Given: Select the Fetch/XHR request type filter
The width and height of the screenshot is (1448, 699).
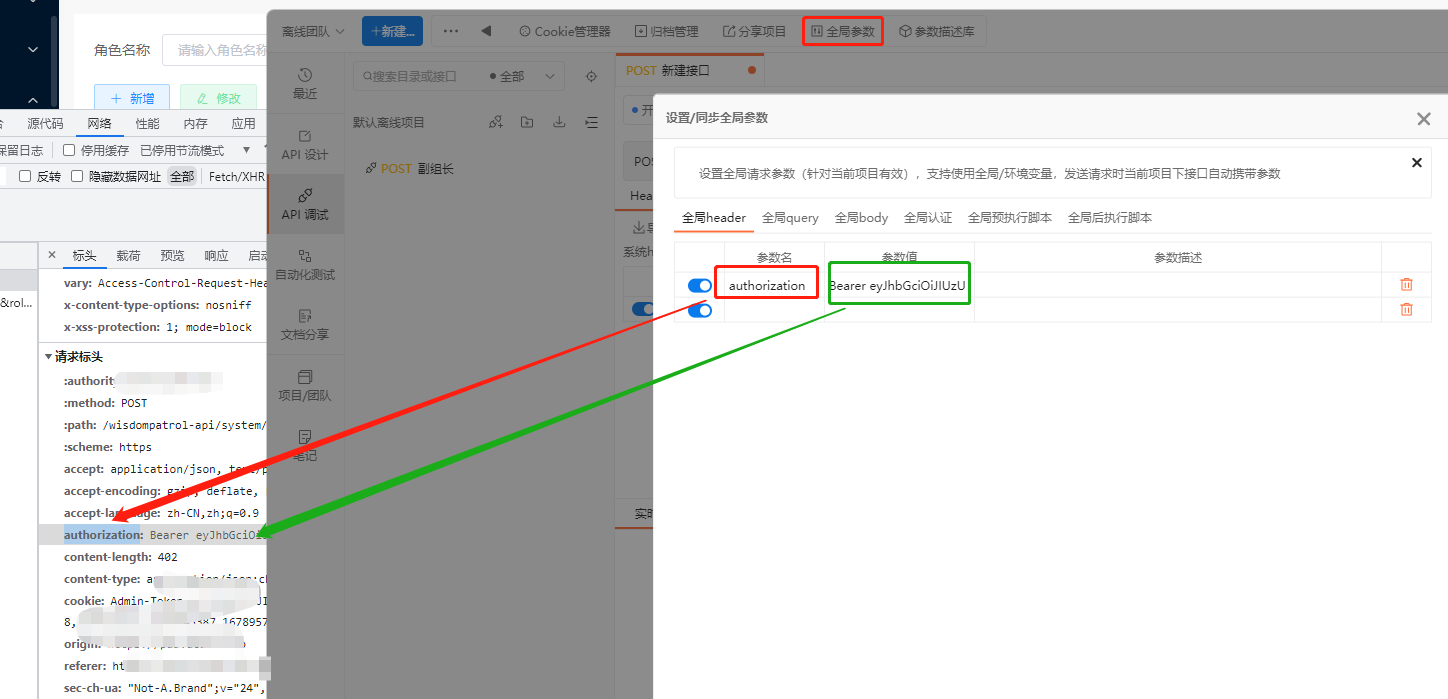Looking at the screenshot, I should [237, 176].
